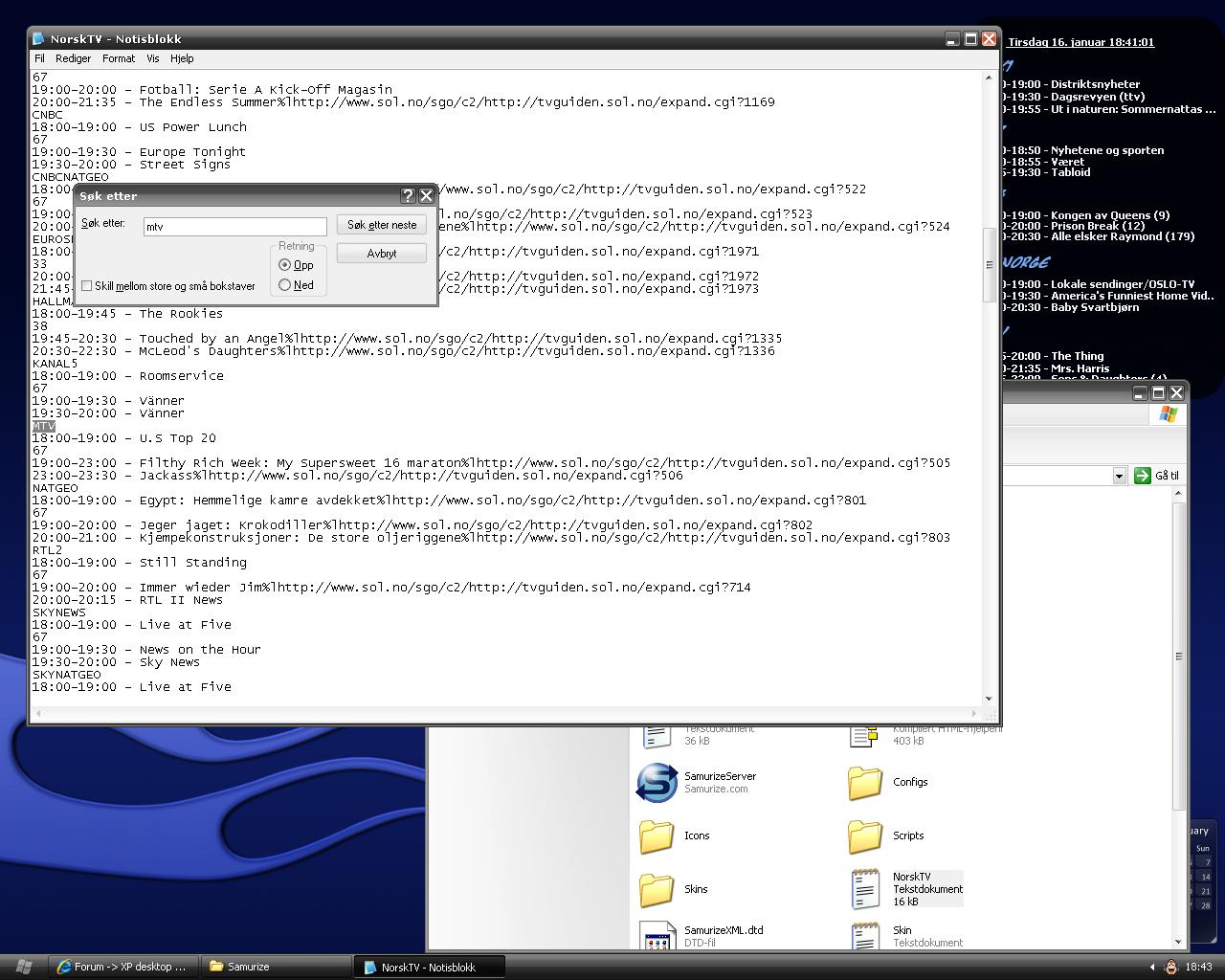
Task: Click the monkey icon in system tray
Action: click(x=1169, y=967)
